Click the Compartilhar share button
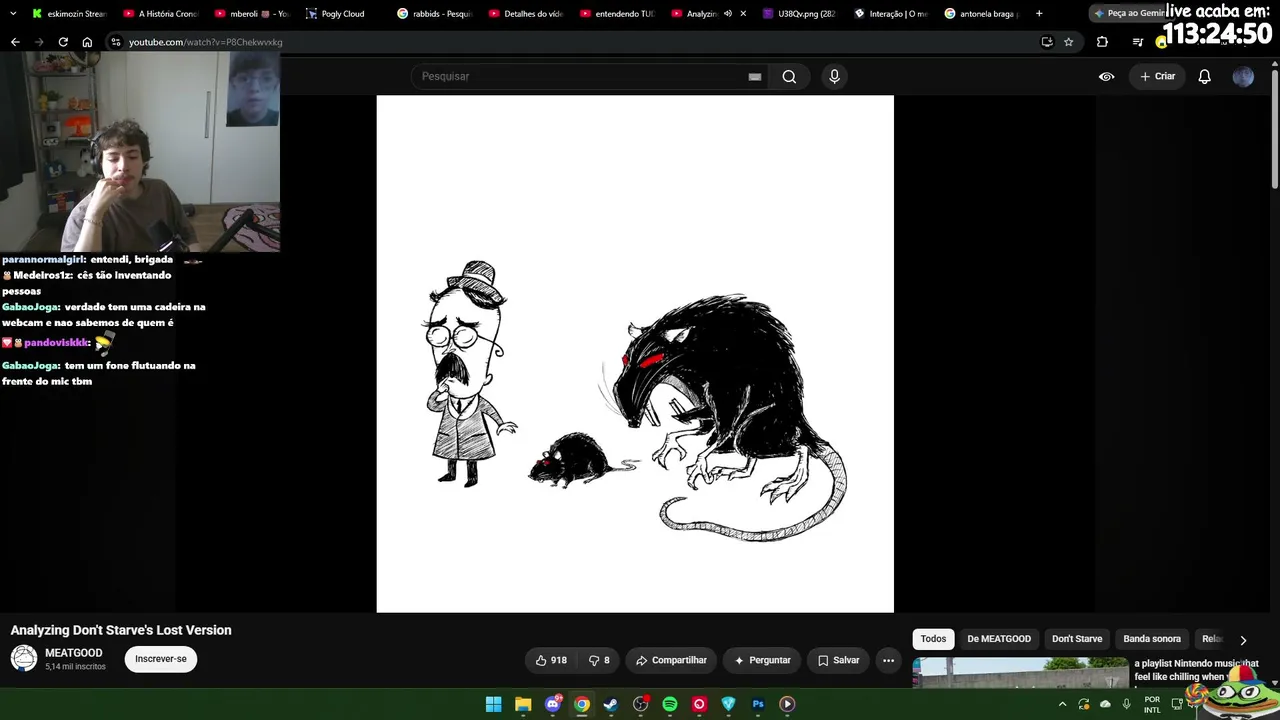 point(672,660)
